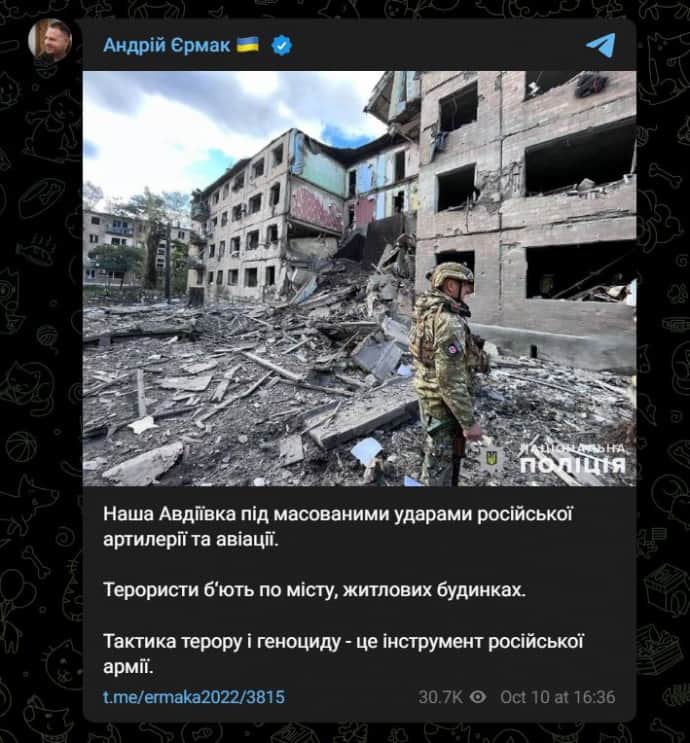Viewport: 690px width, 743px height.
Task: Select the paragraph starting with Наша Авдіївка
Action: [338, 527]
